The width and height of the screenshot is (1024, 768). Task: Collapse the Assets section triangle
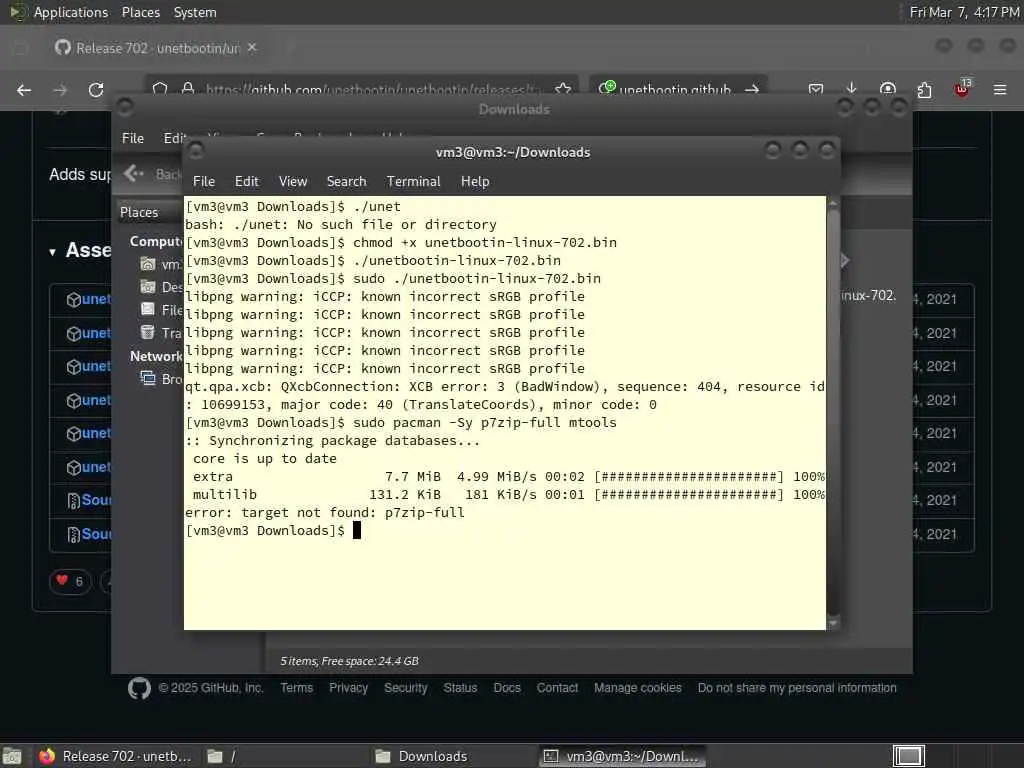coord(52,251)
